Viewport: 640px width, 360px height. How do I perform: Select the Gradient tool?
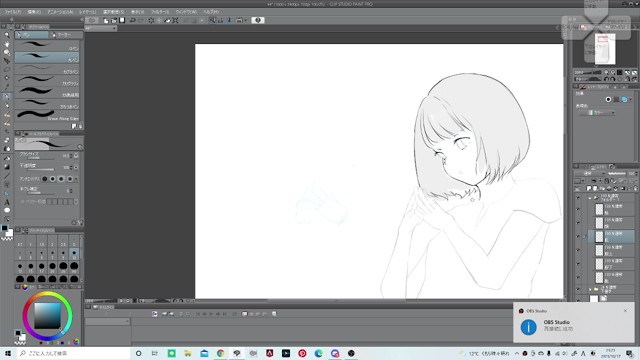(x=7, y=167)
